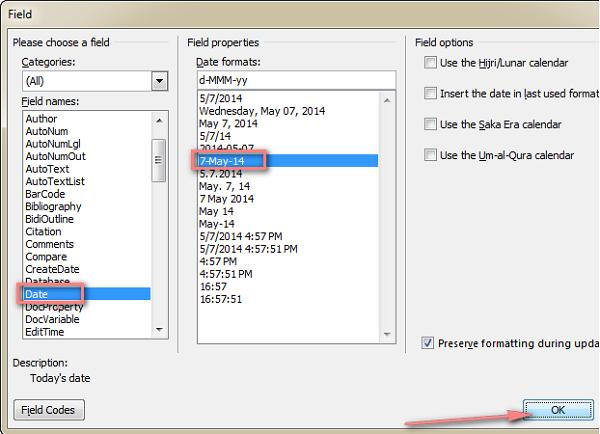Uncheck Preserve formatting during updates
Screen dimensions: 600x434
427,343
